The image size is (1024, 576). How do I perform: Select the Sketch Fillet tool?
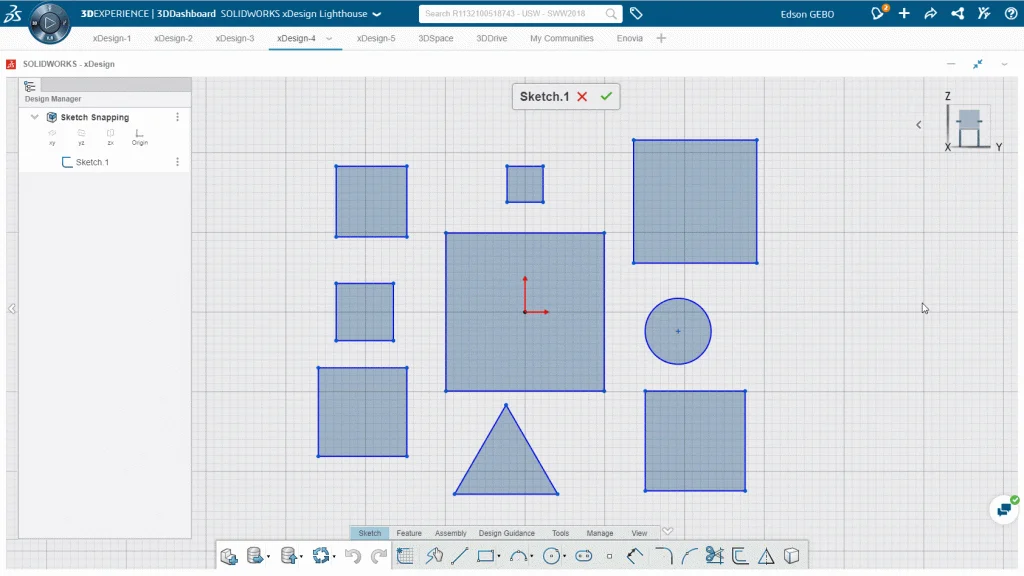(664, 556)
